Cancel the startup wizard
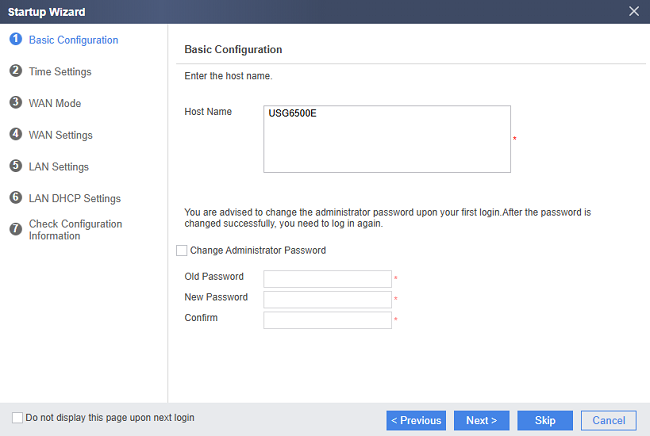This screenshot has height=436, width=650. (609, 421)
